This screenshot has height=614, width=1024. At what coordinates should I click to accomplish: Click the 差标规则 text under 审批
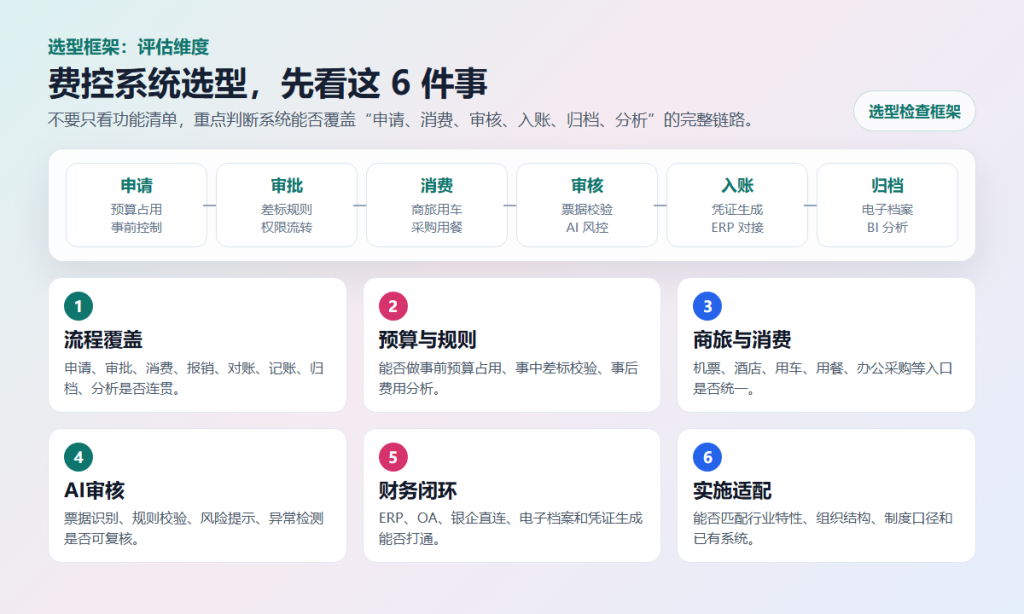287,210
